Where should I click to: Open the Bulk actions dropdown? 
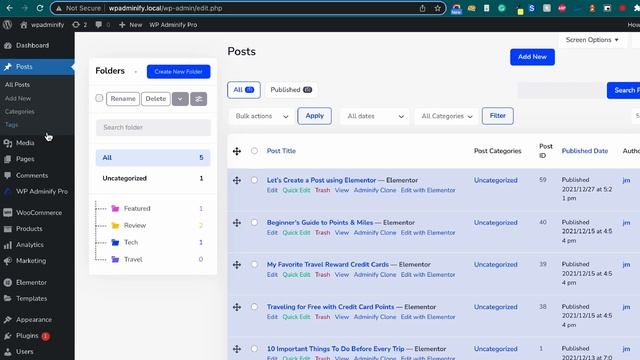261,116
